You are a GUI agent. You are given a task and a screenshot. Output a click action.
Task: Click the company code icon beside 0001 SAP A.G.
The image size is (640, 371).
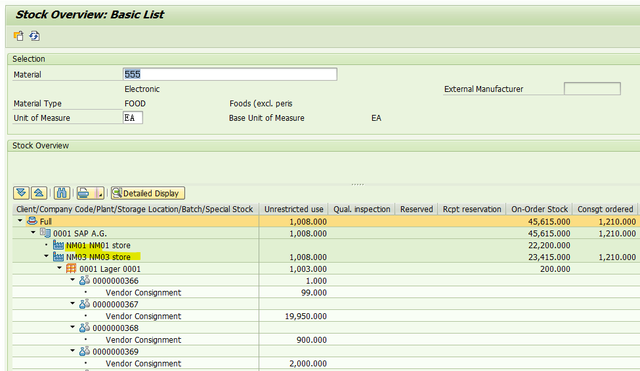tap(45, 233)
